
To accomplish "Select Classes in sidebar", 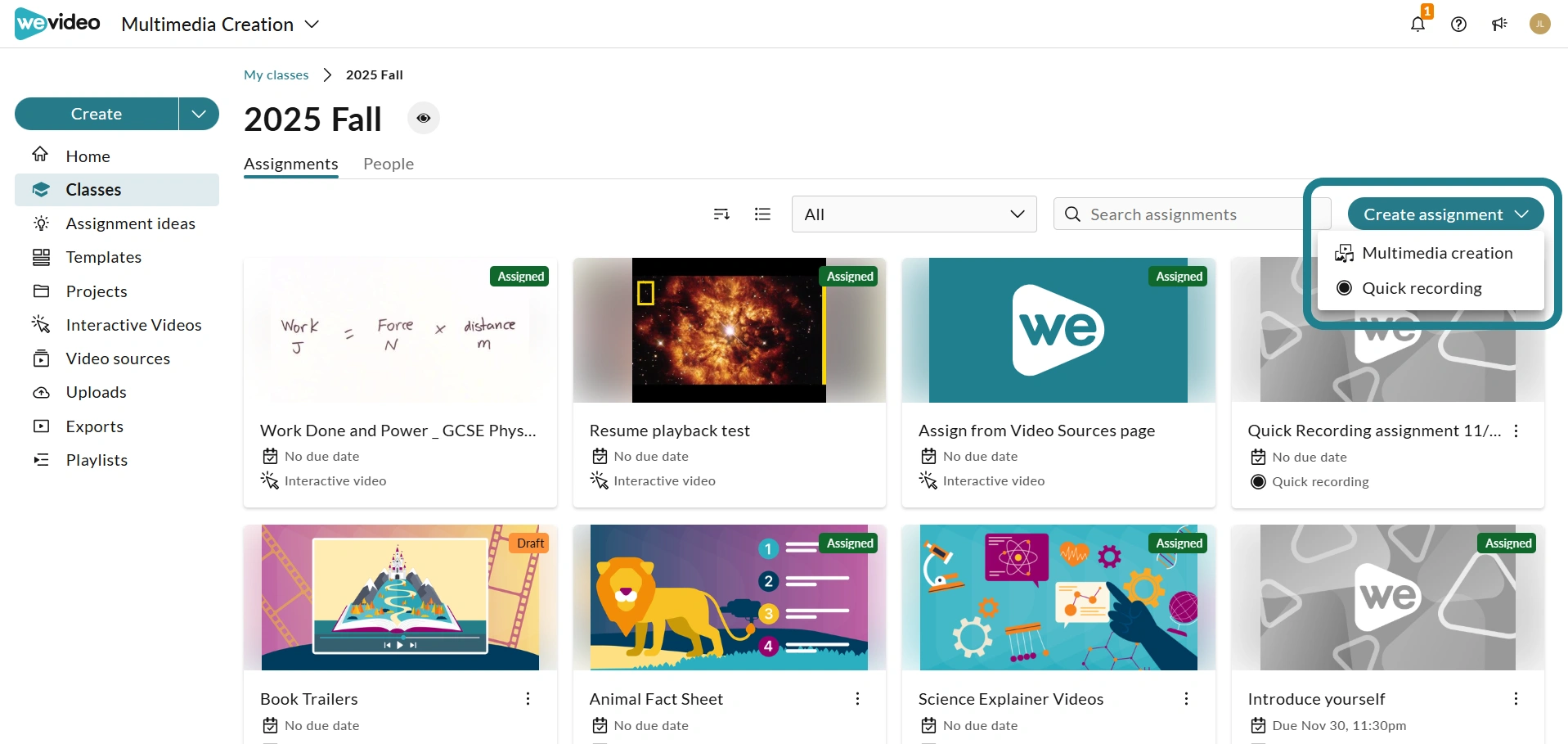I will 117,189.
